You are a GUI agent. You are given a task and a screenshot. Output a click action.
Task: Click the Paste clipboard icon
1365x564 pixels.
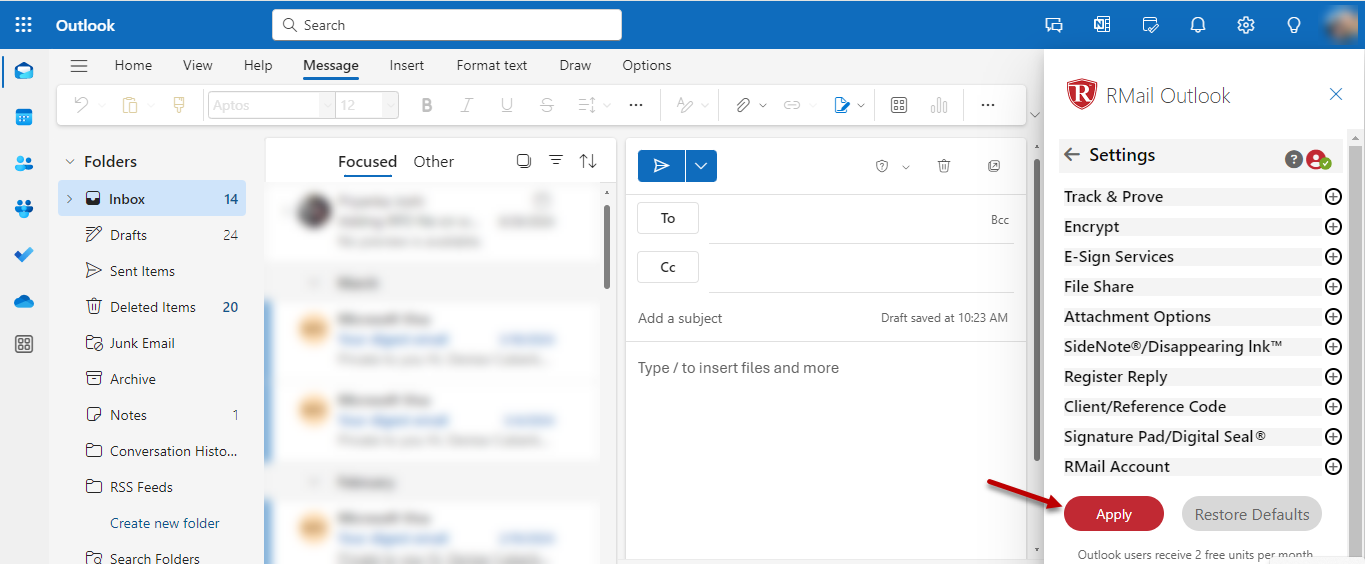pyautogui.click(x=129, y=105)
